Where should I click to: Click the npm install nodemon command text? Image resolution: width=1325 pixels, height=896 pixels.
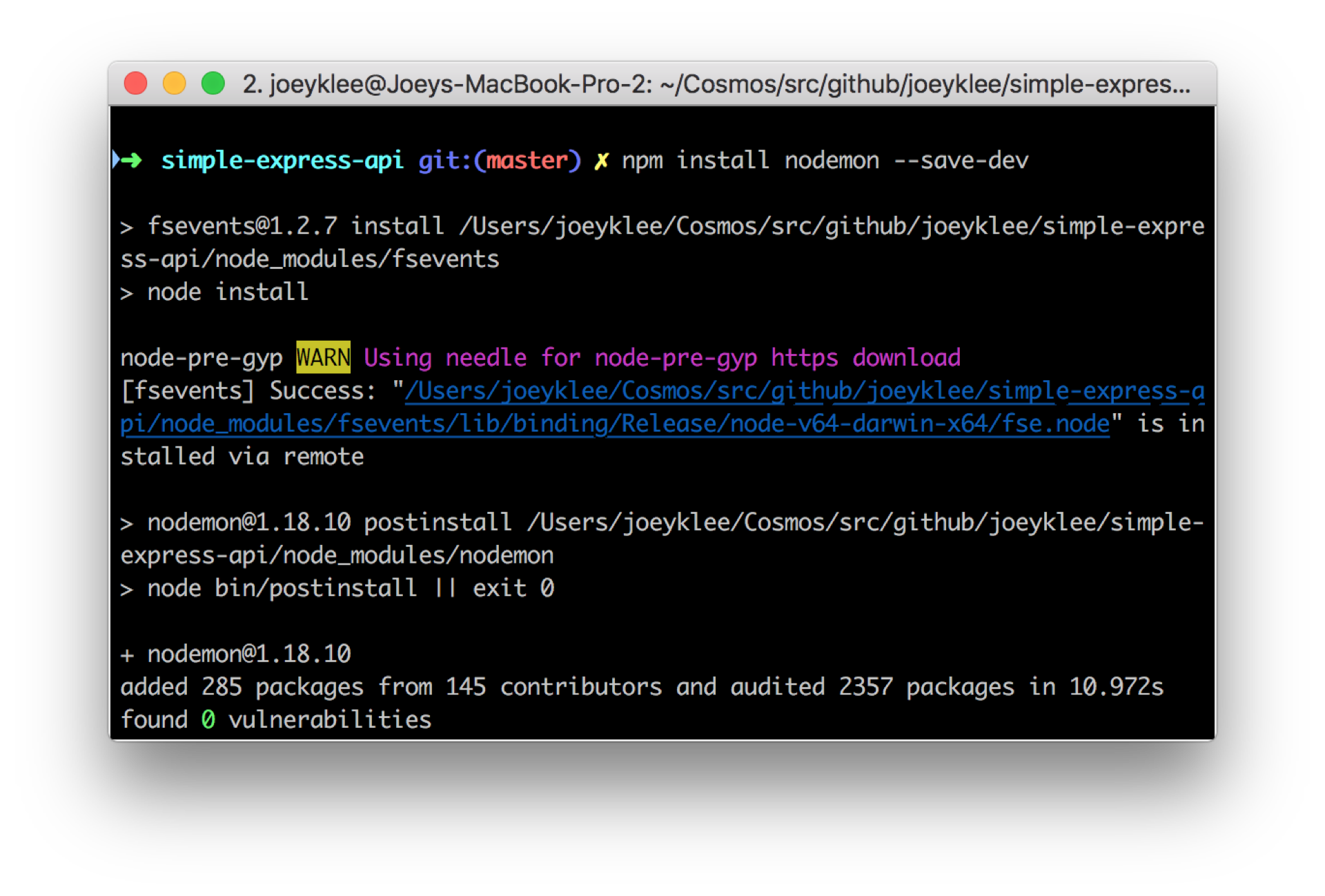[x=750, y=160]
